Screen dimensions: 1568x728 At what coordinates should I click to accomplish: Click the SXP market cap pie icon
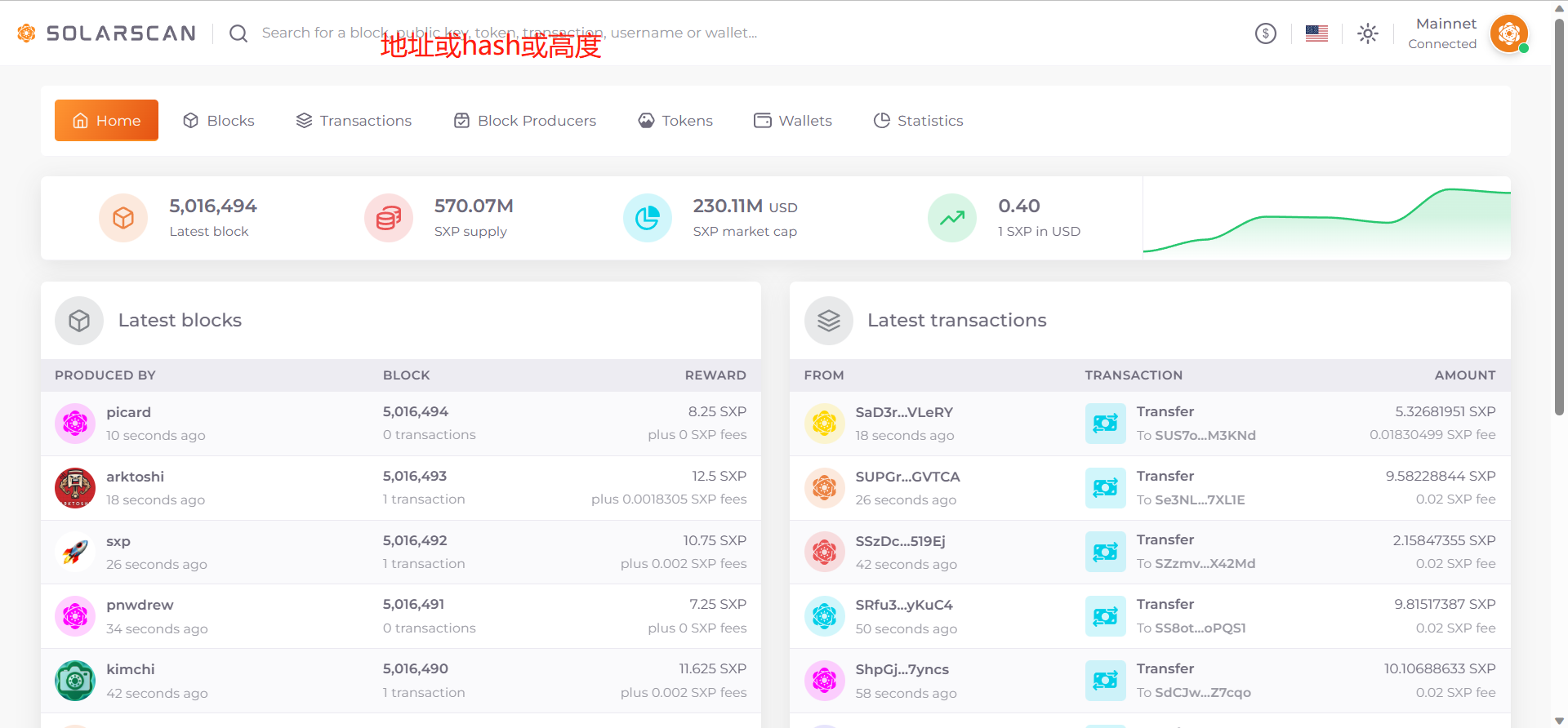pos(648,218)
